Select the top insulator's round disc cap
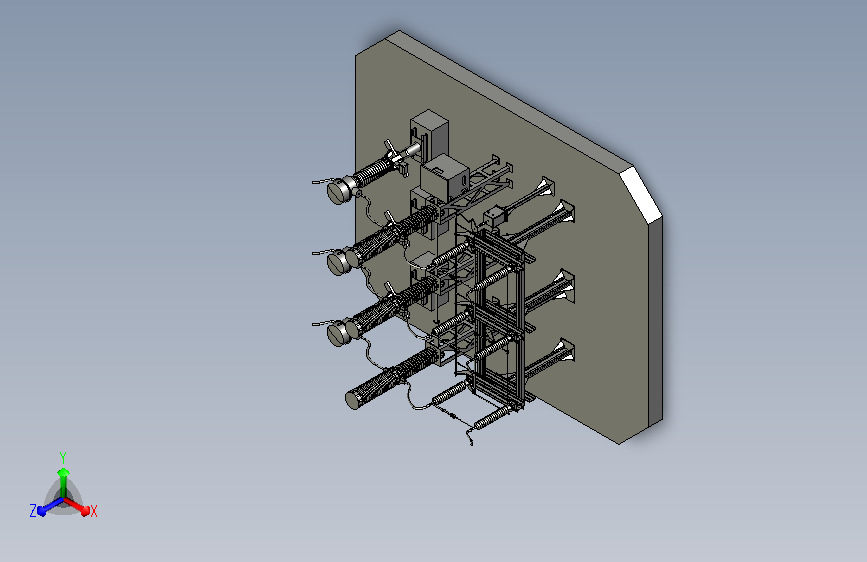 [337, 192]
